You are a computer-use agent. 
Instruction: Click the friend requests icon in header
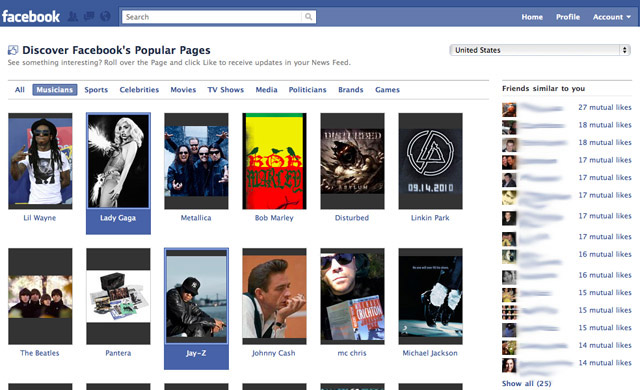click(x=73, y=17)
